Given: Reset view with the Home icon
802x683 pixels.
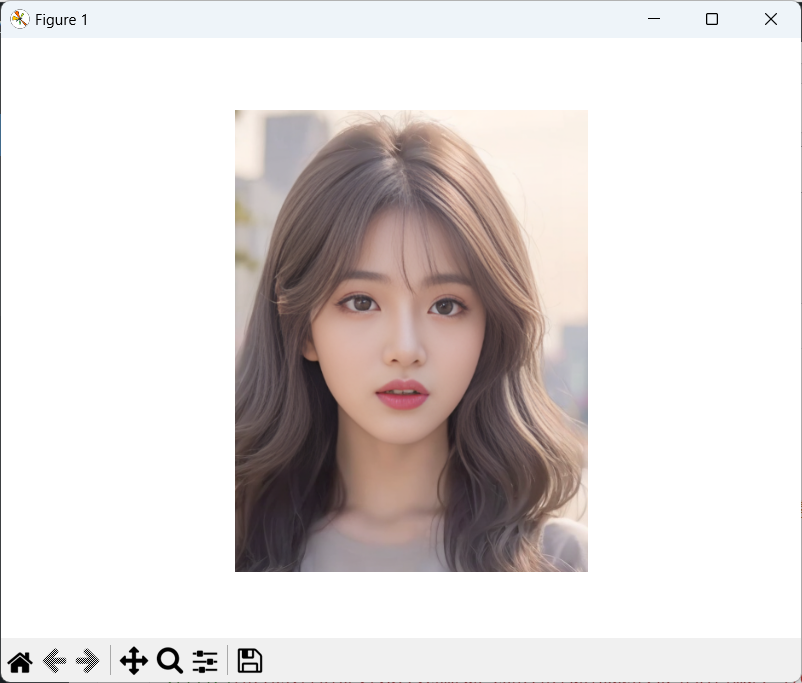Looking at the screenshot, I should point(20,661).
